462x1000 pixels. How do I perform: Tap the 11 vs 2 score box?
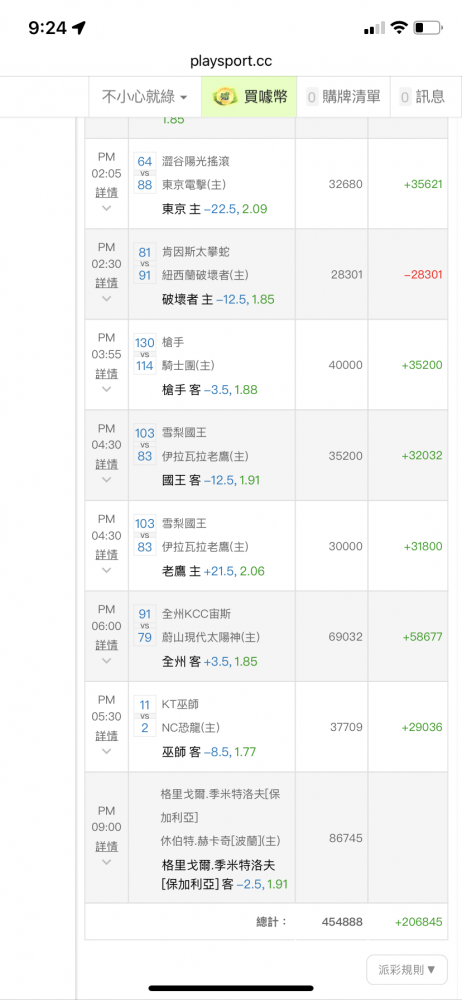click(x=145, y=716)
